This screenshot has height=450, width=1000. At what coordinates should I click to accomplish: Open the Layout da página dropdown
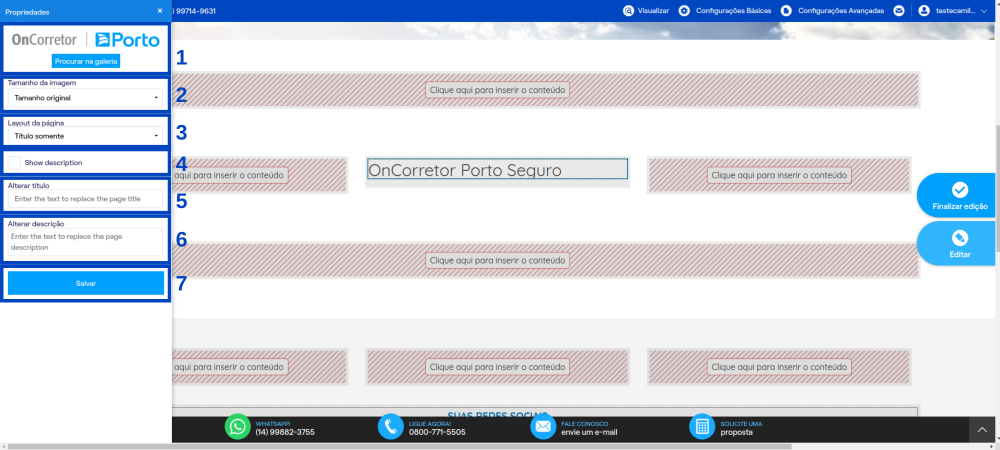(85, 136)
